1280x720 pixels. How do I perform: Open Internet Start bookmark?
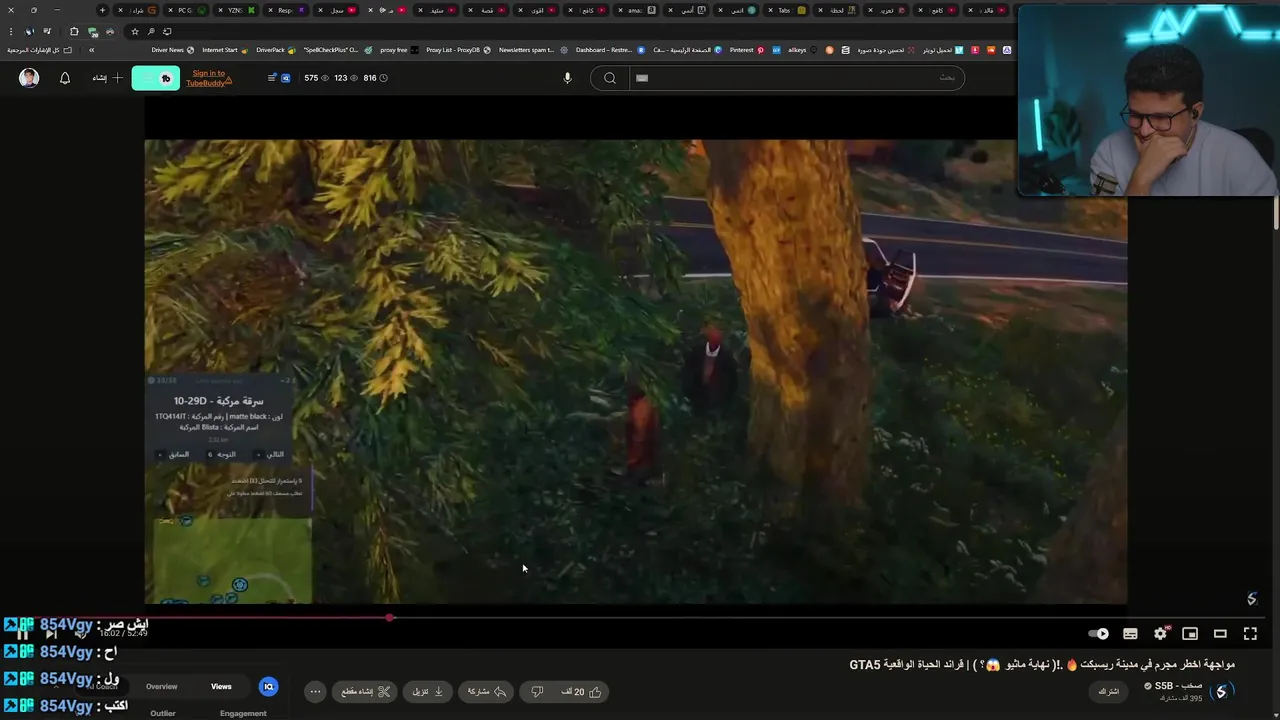[225, 50]
